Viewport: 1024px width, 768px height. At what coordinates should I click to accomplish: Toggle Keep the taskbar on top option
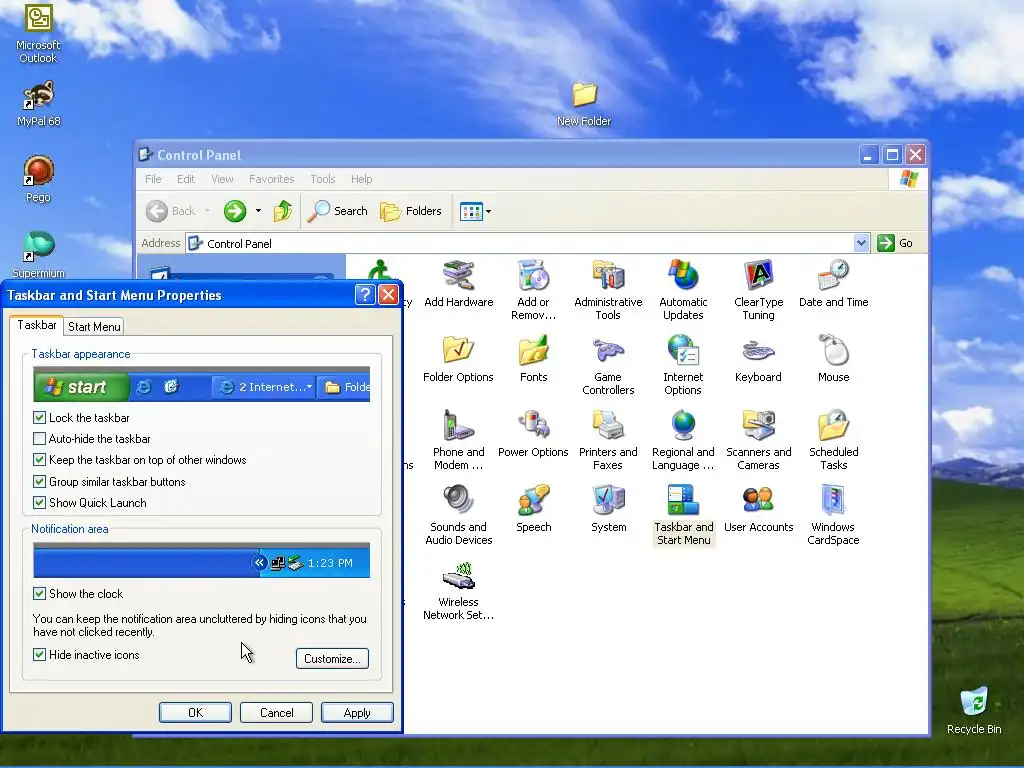coord(39,460)
